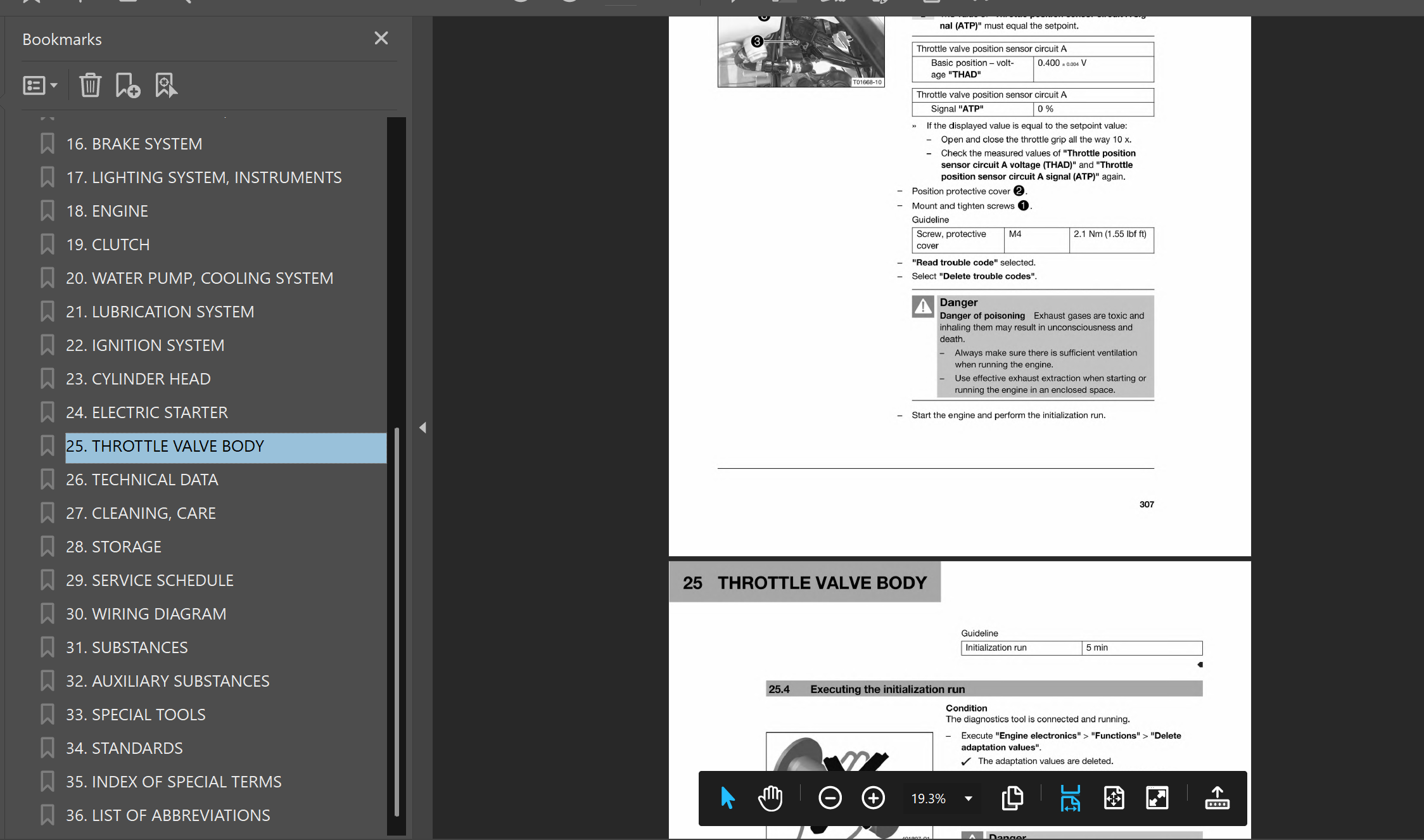Navigate to 30. WIRING DIAGRAM
1424x840 pixels.
click(146, 614)
